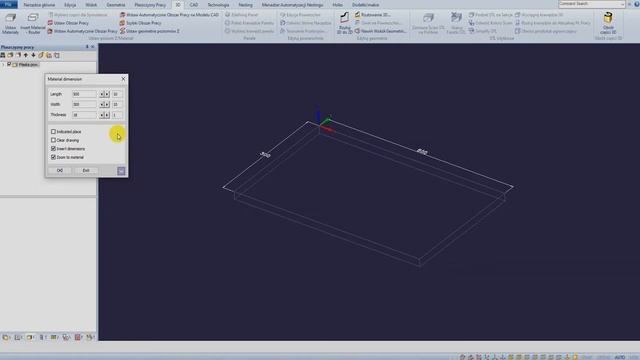
Task: Click last icon in bottom-left panel tab bar
Action: (x=90, y=337)
